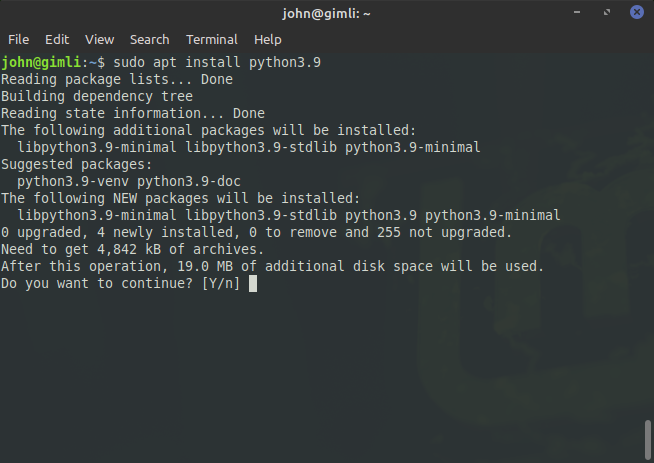Image resolution: width=654 pixels, height=463 pixels.
Task: Click the 'sudo apt install python3.9' command
Action: click(x=217, y=63)
